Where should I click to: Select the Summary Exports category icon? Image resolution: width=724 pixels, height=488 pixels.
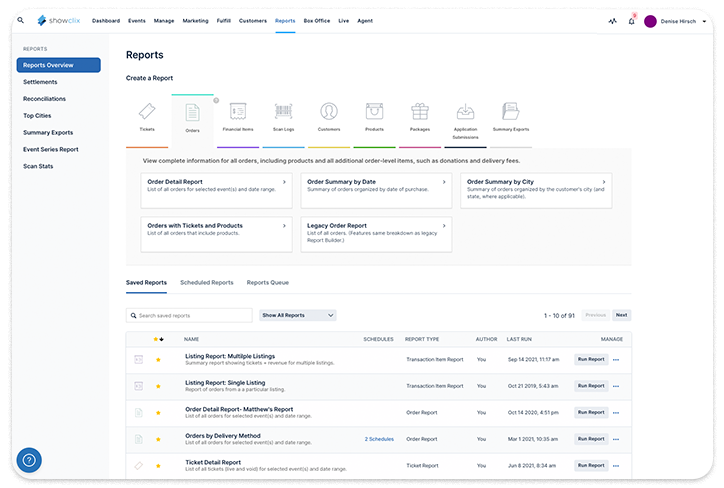click(x=511, y=111)
